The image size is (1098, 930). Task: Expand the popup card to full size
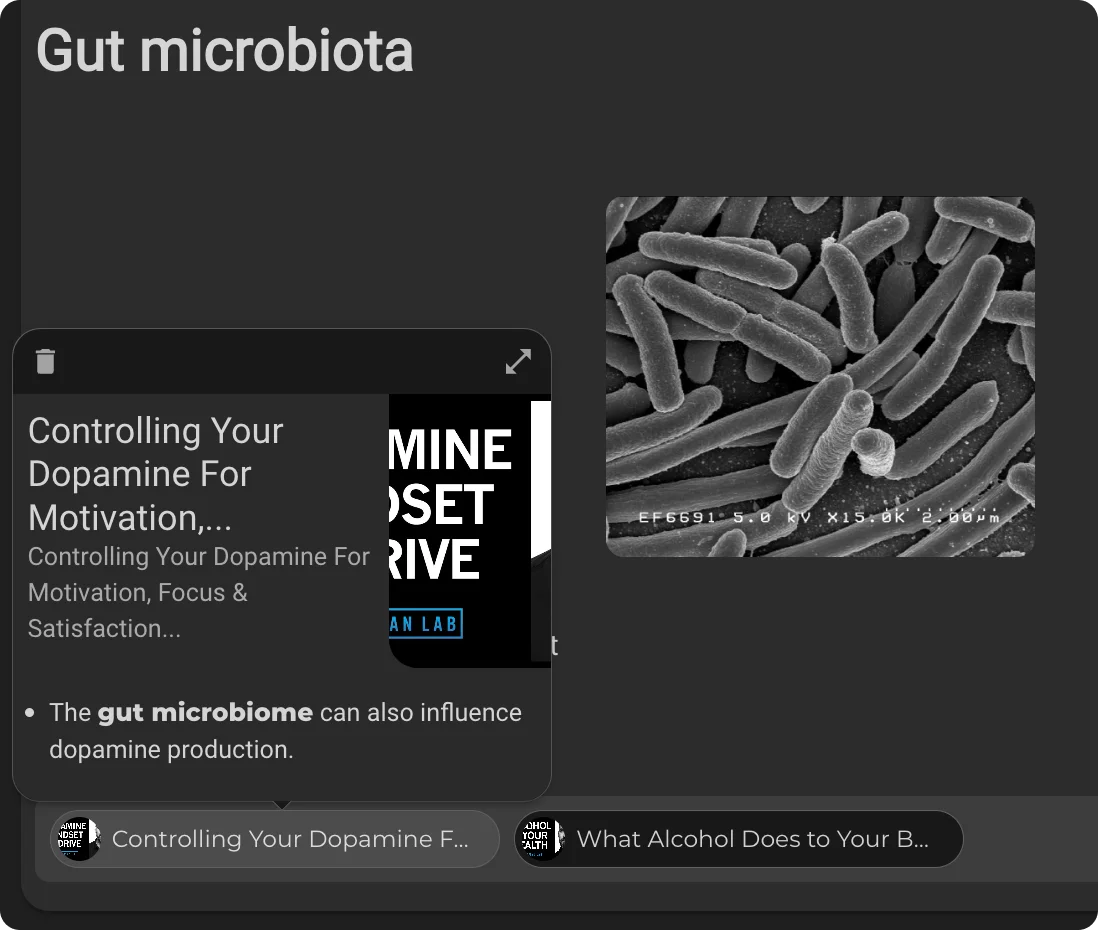518,361
